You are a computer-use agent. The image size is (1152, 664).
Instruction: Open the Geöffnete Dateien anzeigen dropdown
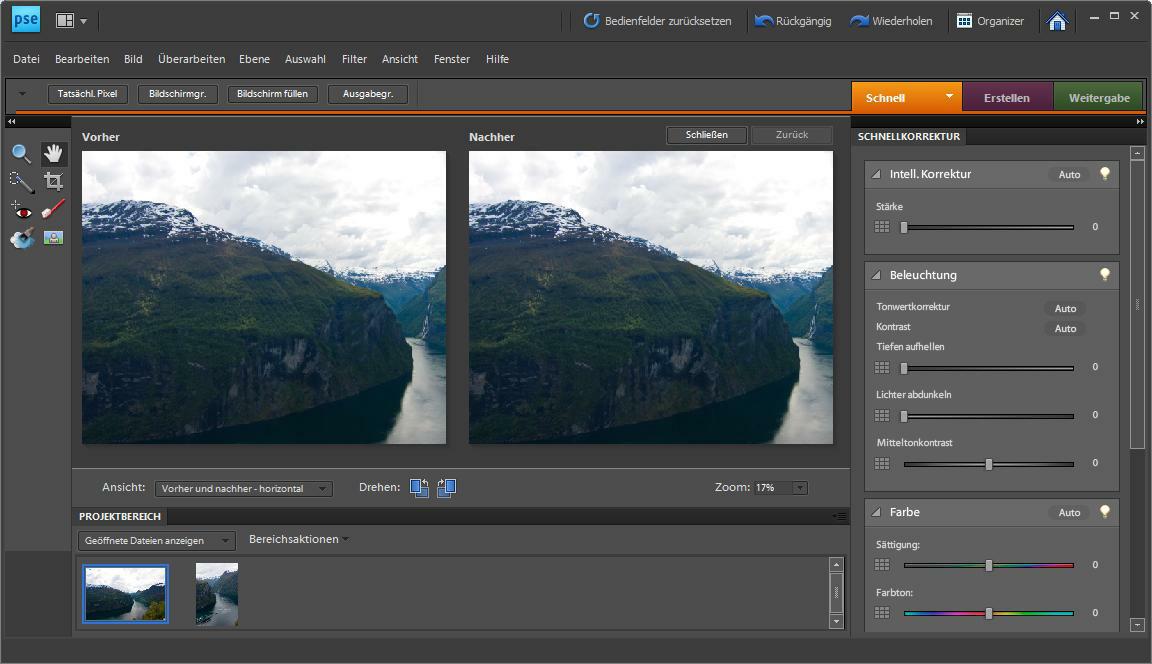point(155,540)
